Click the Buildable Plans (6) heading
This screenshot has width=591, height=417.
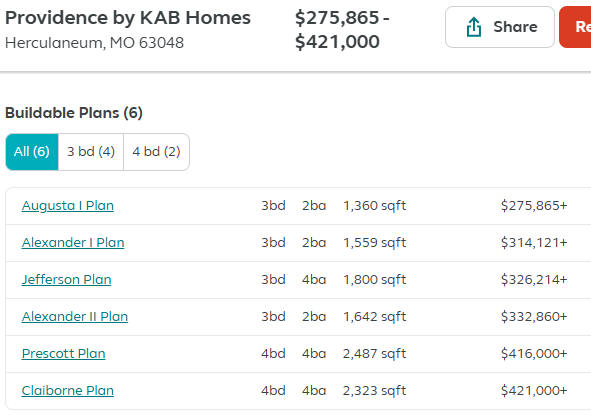point(74,113)
